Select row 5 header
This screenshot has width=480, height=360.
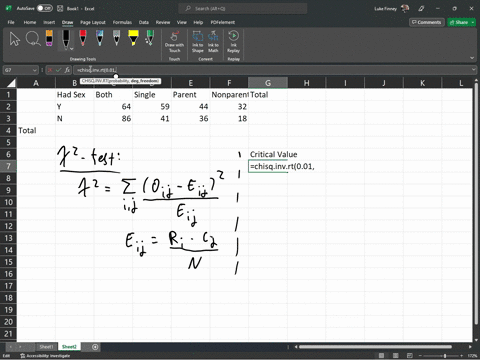point(8,142)
